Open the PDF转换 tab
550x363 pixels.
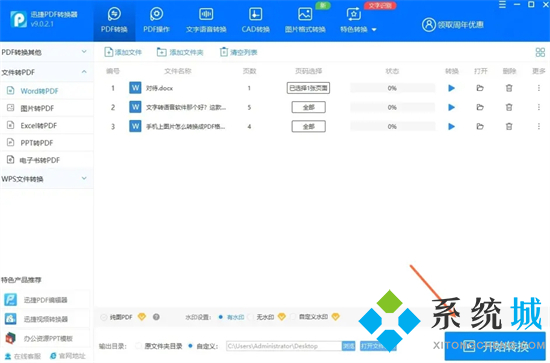pos(114,20)
